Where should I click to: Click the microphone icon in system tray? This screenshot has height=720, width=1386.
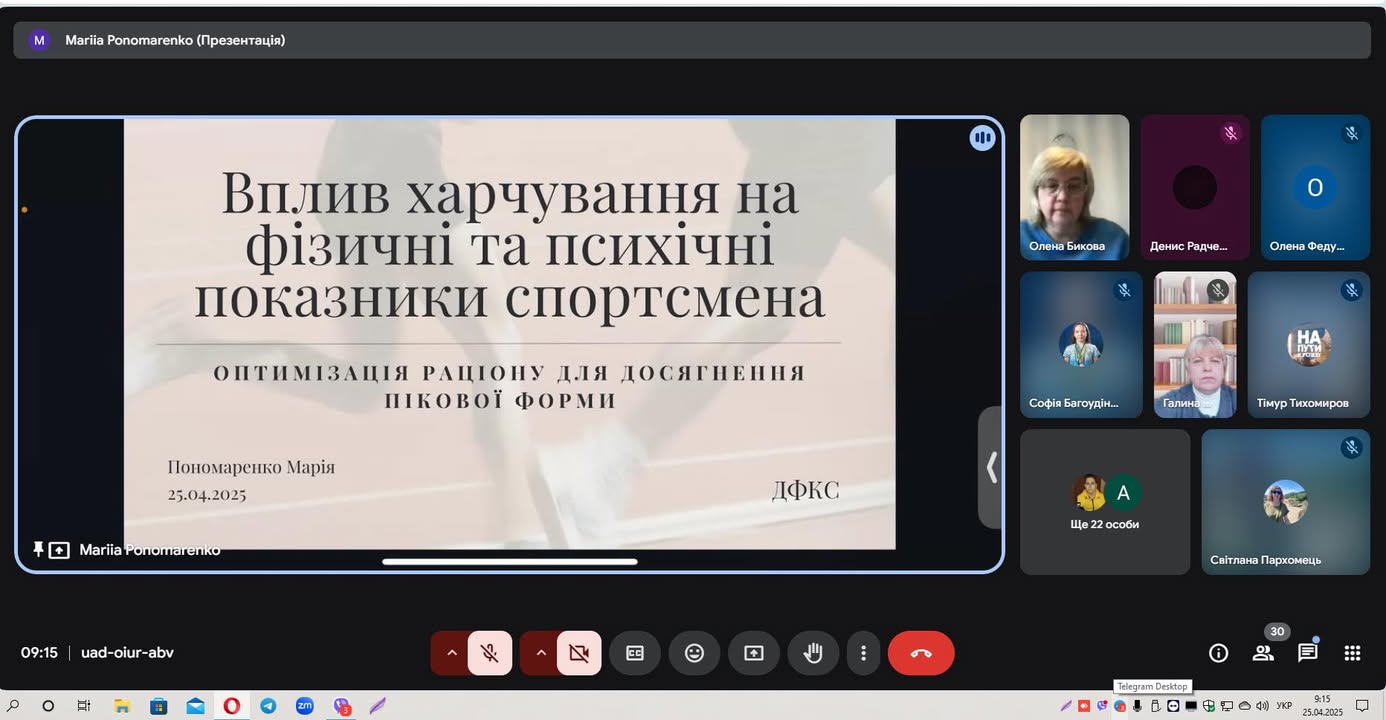1137,706
